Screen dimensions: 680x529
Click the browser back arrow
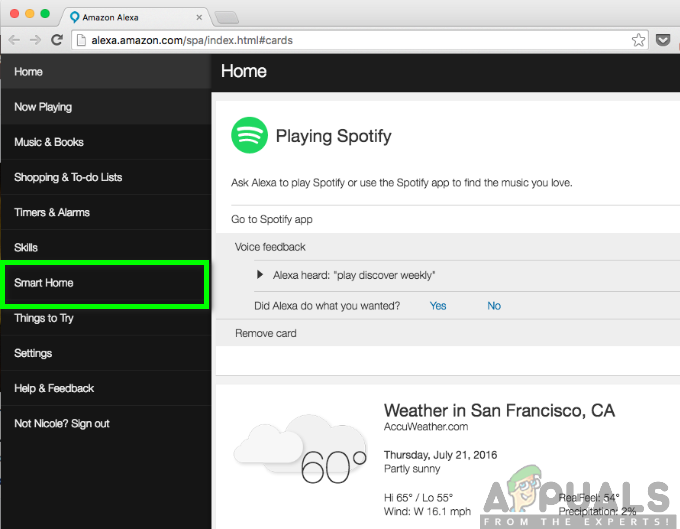click(14, 40)
